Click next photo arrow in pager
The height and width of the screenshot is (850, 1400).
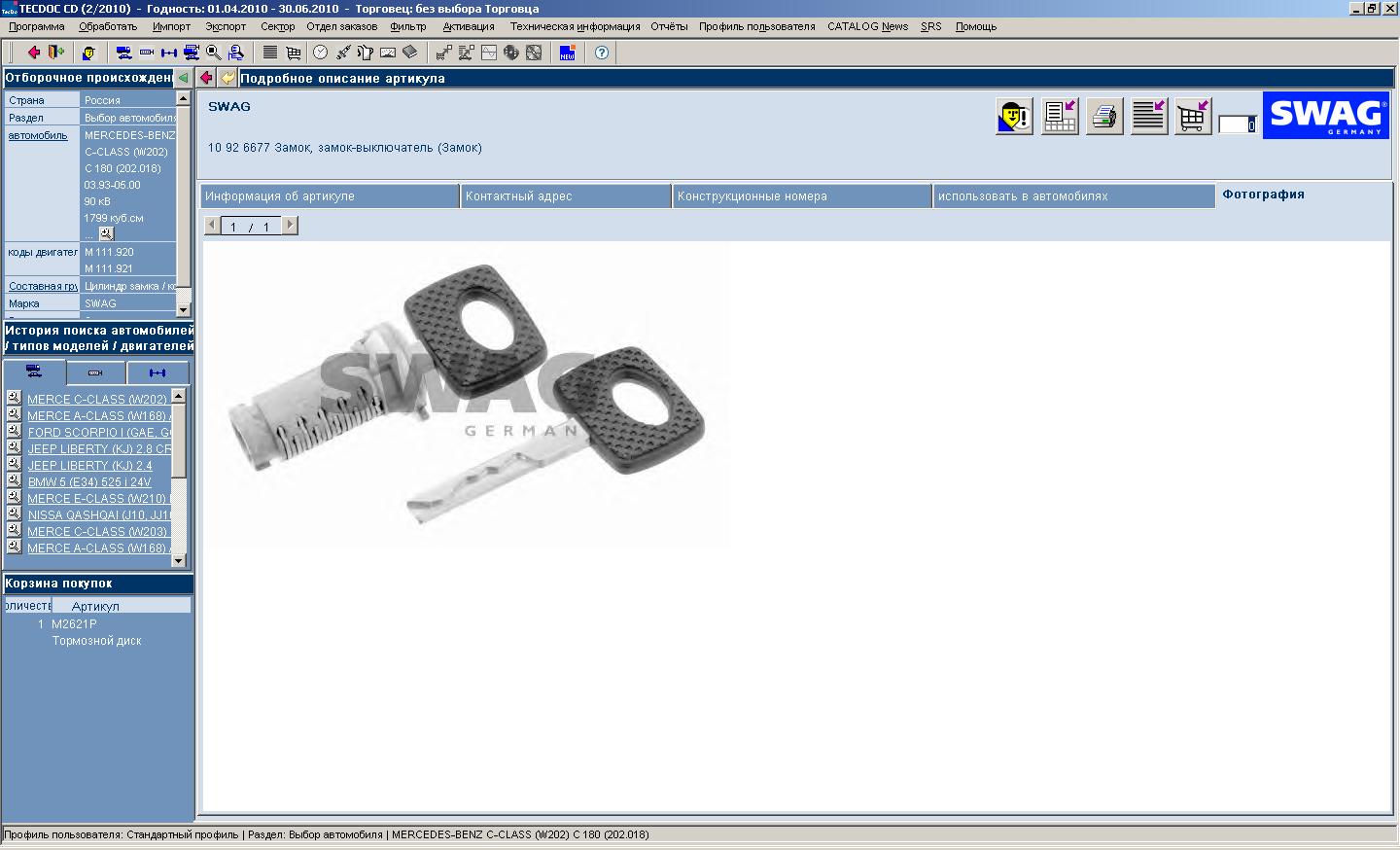289,226
